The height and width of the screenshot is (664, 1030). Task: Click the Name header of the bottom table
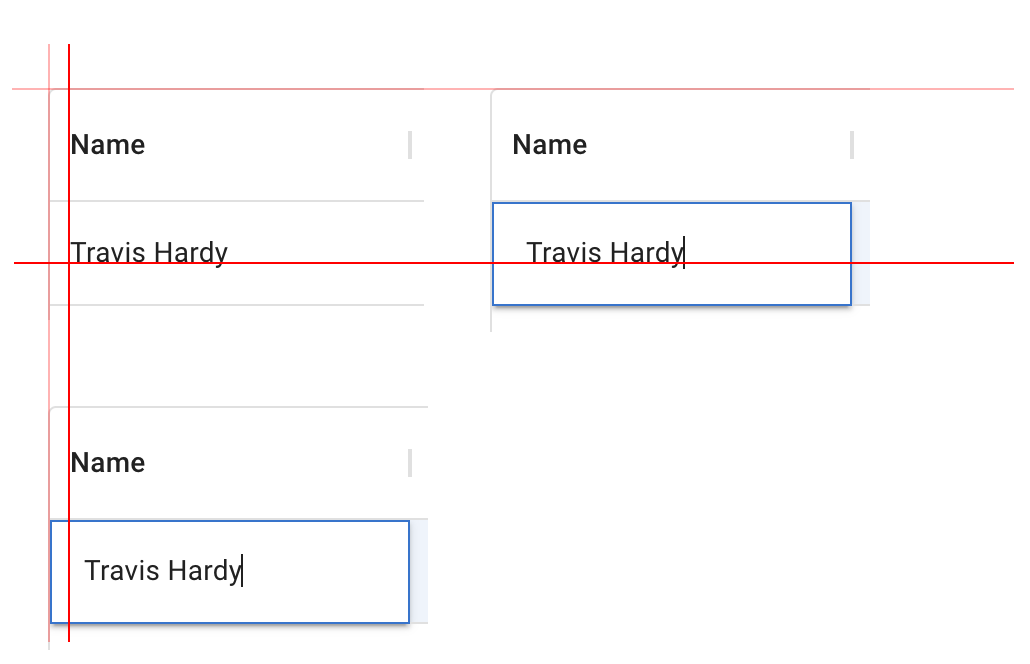click(106, 463)
